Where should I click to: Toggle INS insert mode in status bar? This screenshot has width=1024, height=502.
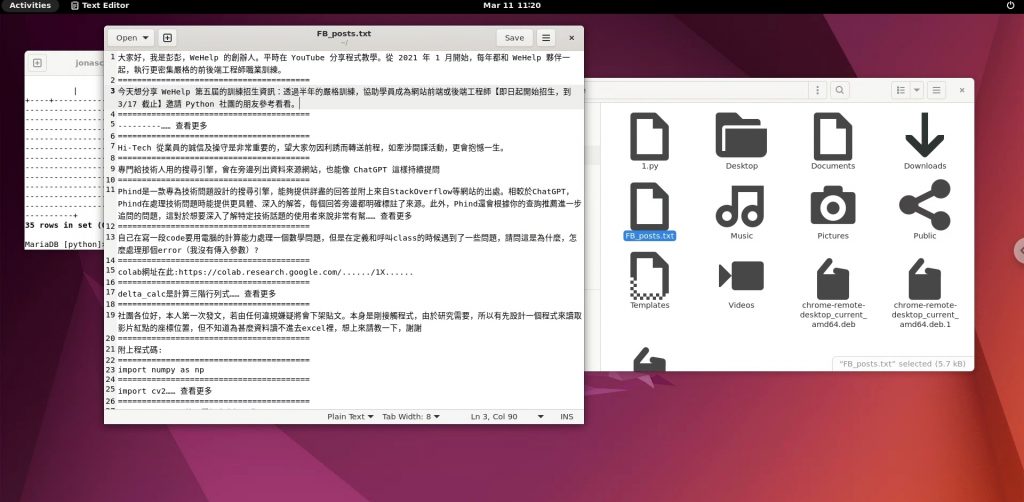coord(567,416)
